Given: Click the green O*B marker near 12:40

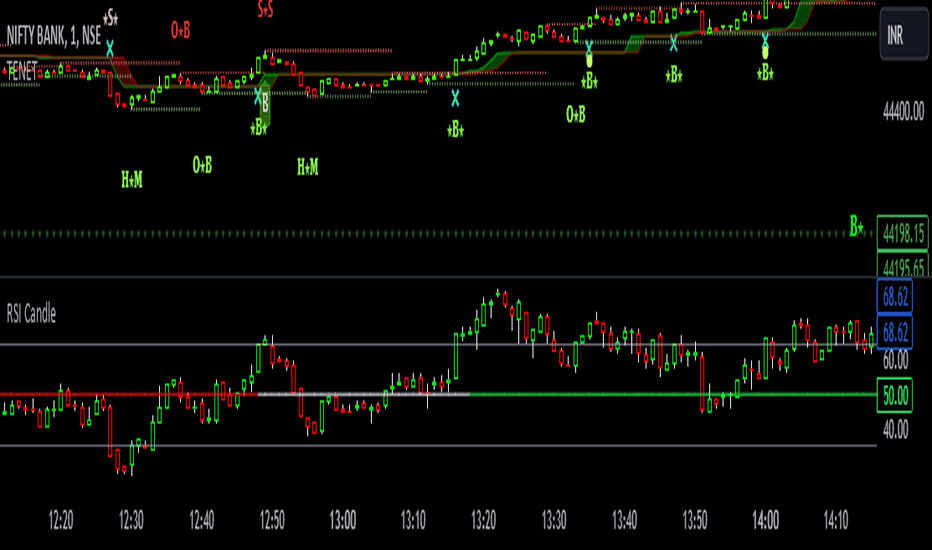Looking at the screenshot, I should click(202, 165).
